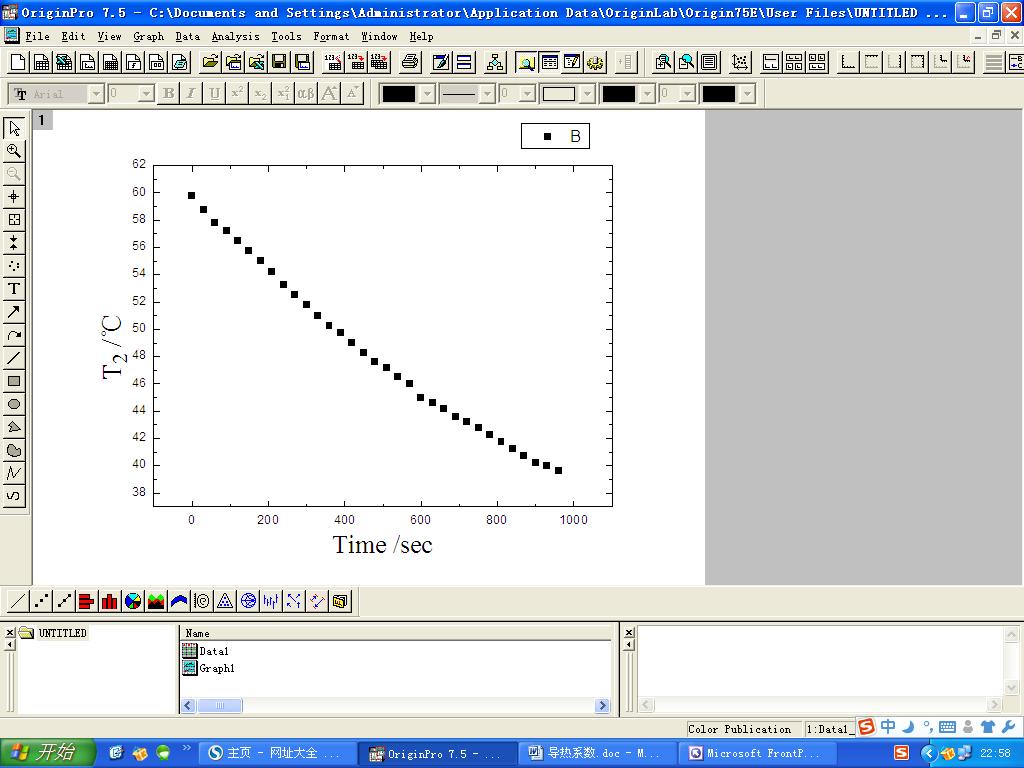Open the Edit menu
1024x768 pixels.
(73, 37)
